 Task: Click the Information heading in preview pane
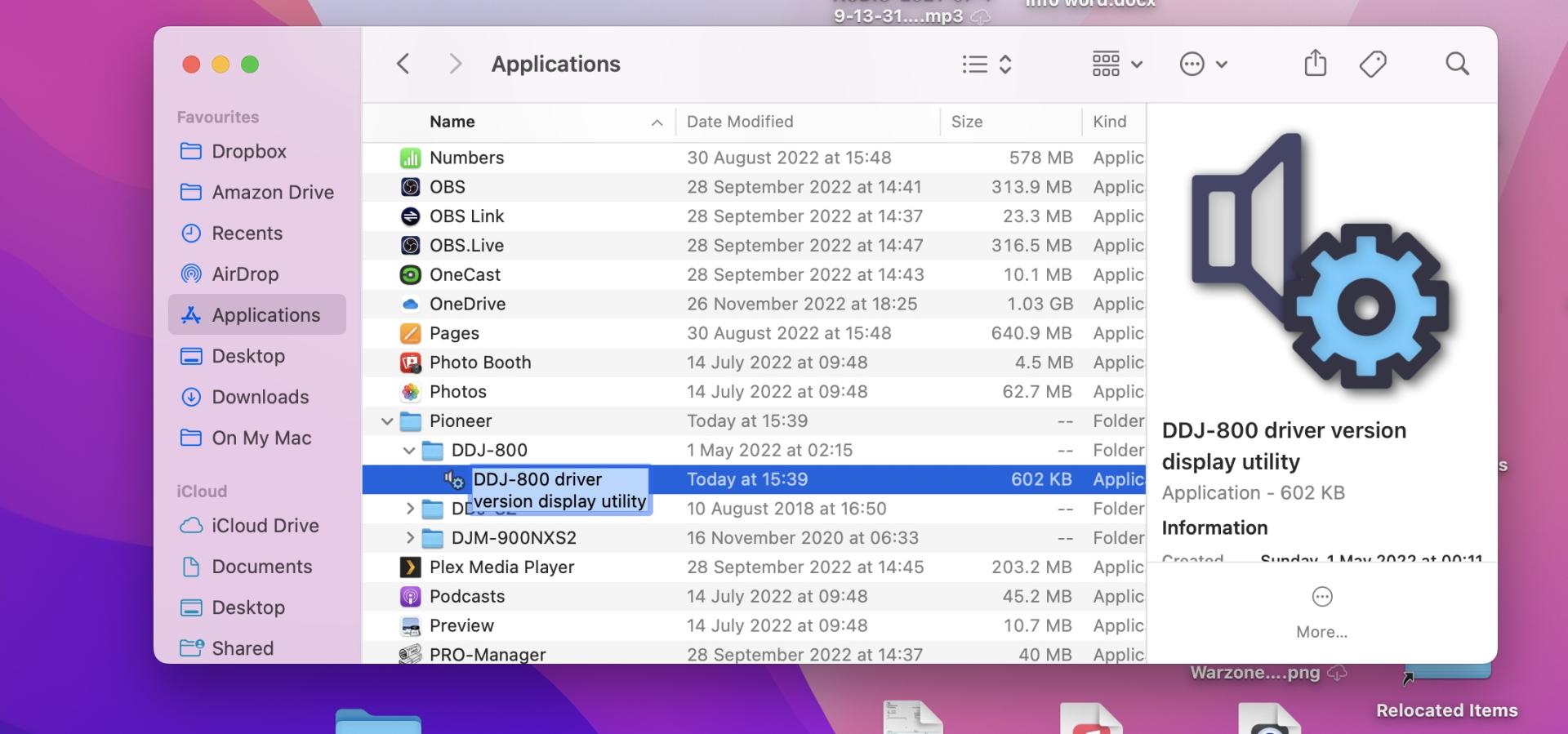point(1214,528)
